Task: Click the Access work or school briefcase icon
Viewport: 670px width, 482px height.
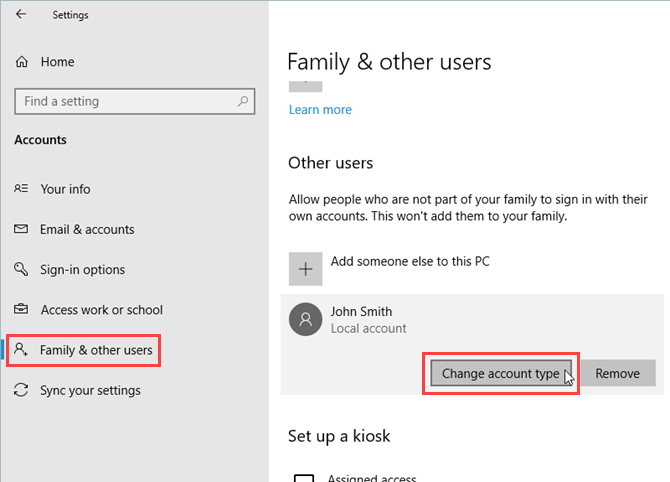Action: pos(22,310)
